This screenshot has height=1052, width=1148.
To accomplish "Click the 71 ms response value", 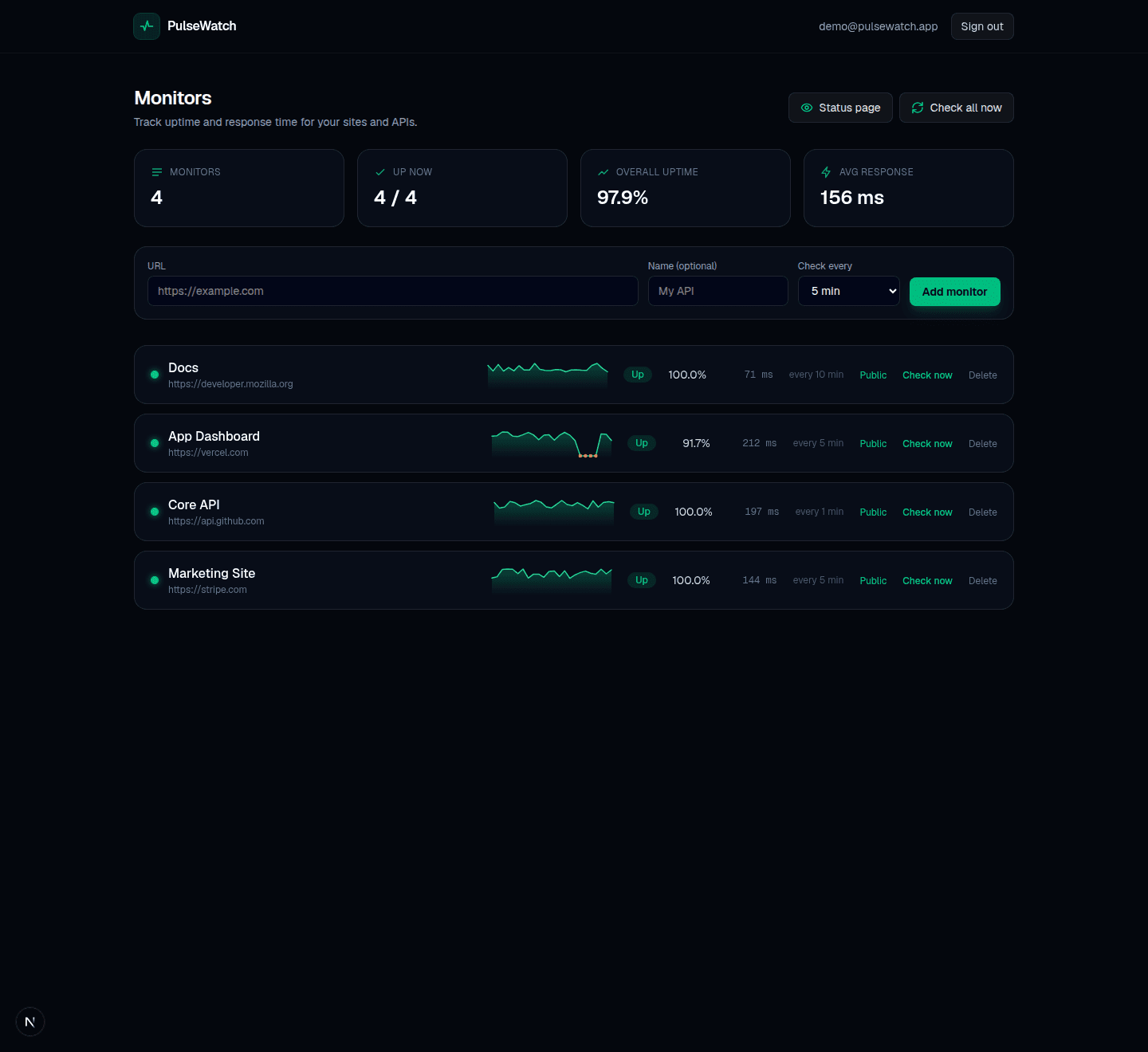I will (x=758, y=375).
